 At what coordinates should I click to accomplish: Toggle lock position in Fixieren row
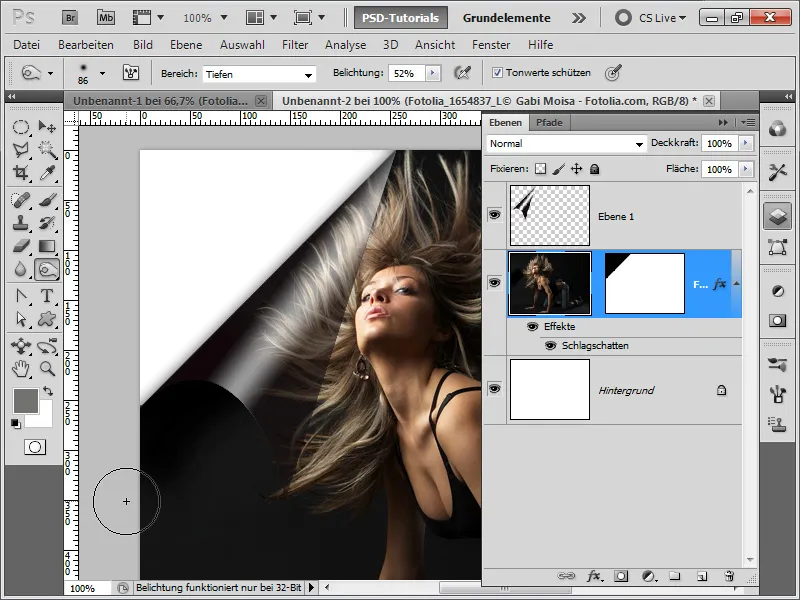click(x=577, y=169)
